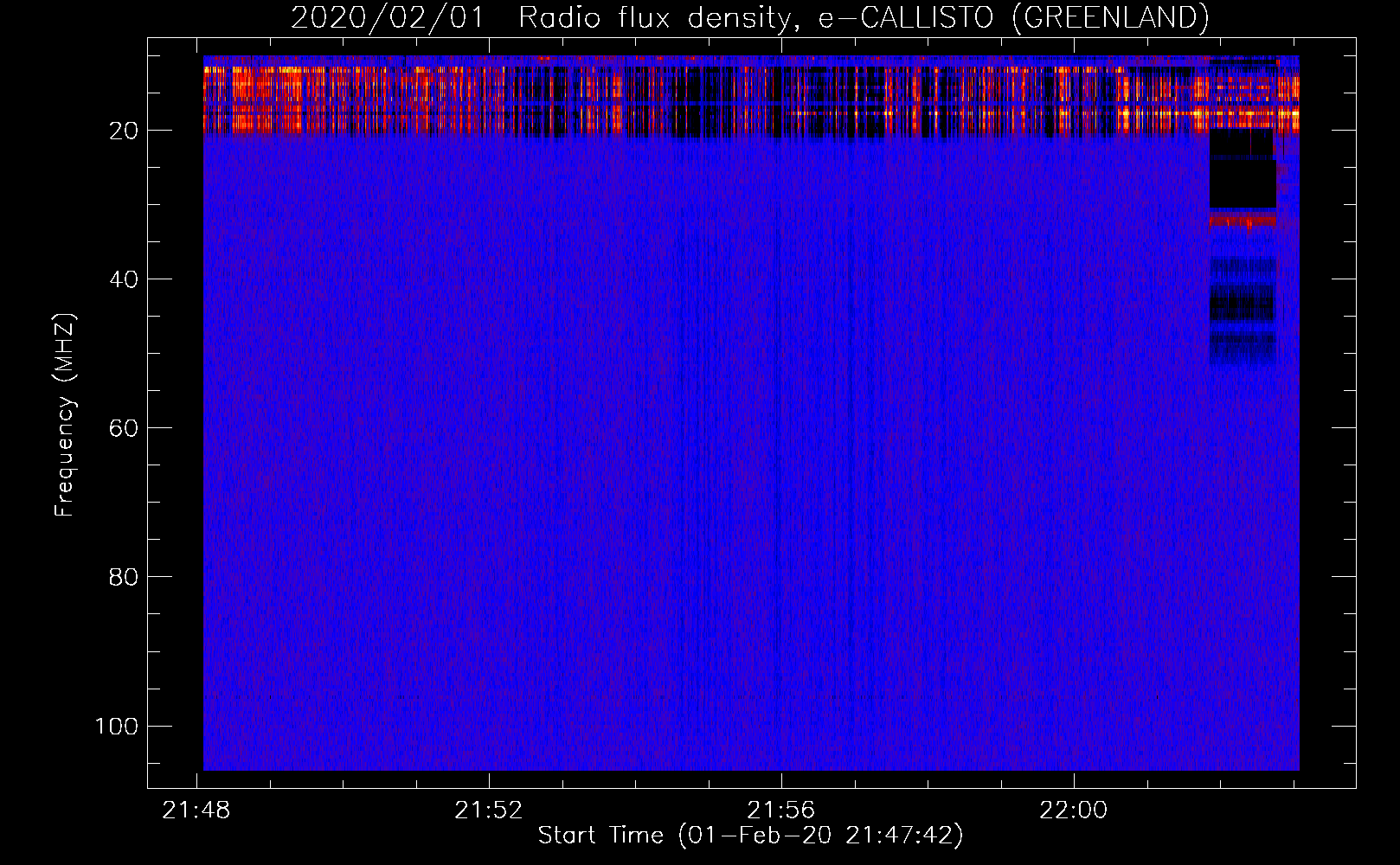Click the large black data gap near 22:02
The image size is (1400, 865).
[1243, 169]
